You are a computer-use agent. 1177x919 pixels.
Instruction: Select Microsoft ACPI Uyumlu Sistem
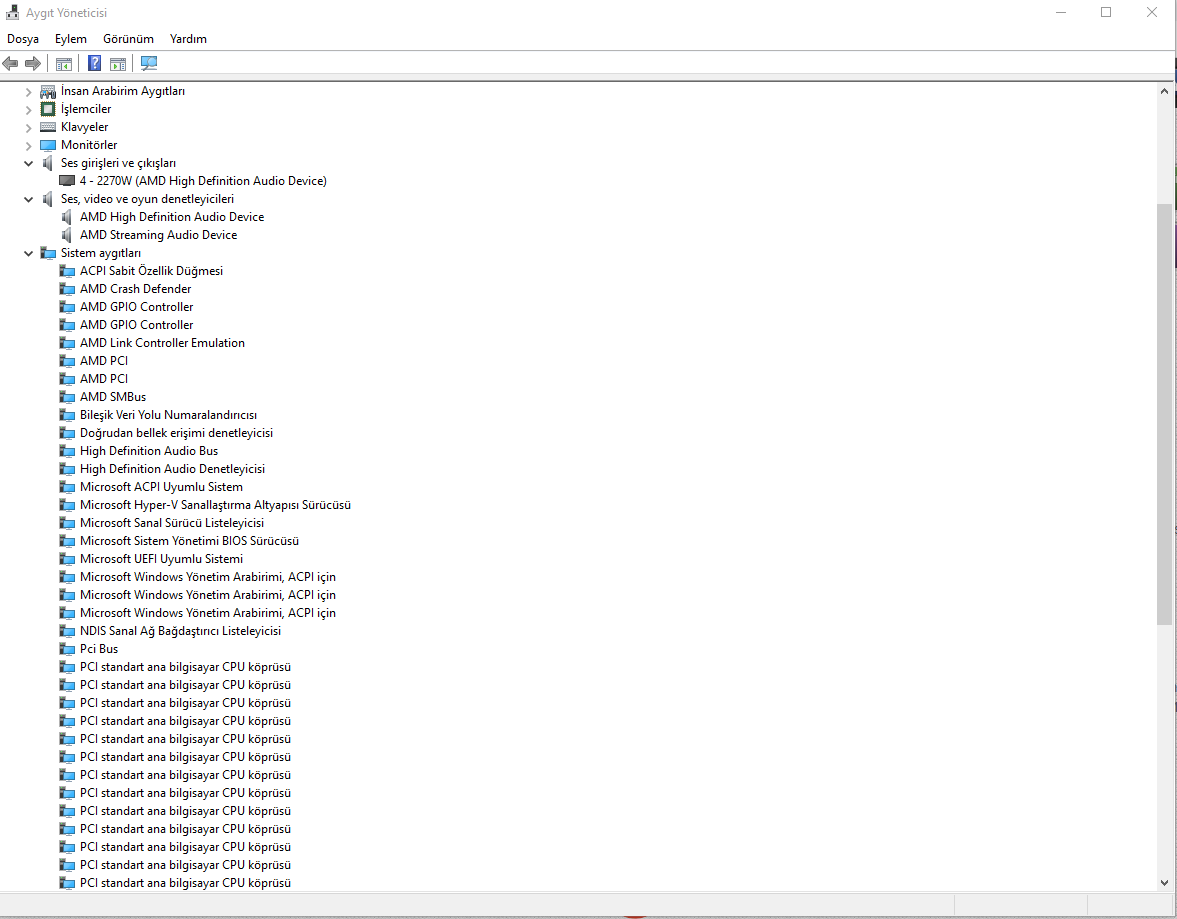point(161,487)
